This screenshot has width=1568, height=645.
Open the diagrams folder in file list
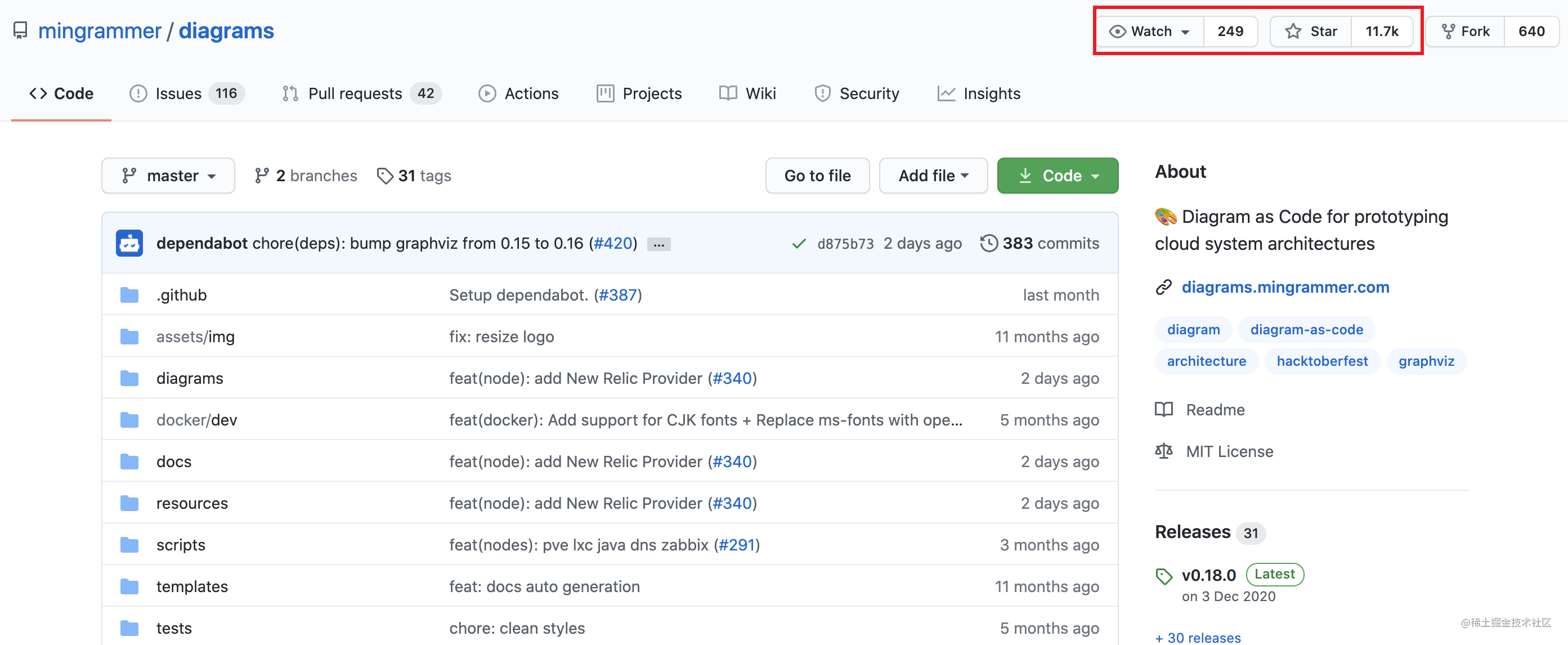pyautogui.click(x=190, y=378)
